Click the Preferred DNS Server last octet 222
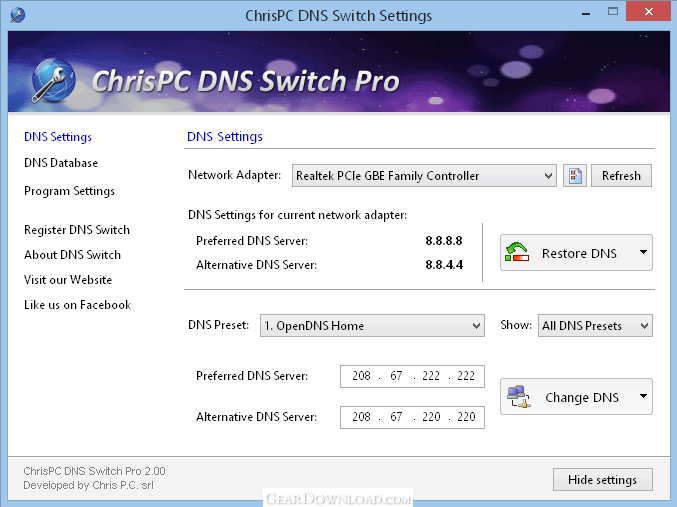 (x=466, y=376)
